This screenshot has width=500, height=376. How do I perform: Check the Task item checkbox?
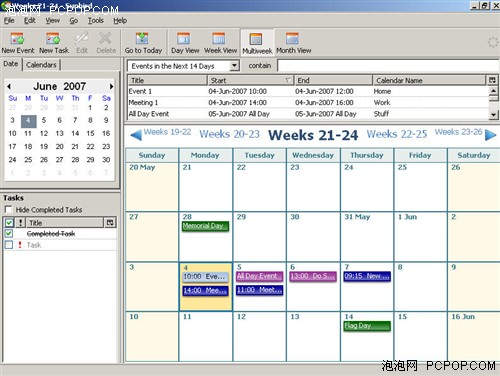(9, 245)
